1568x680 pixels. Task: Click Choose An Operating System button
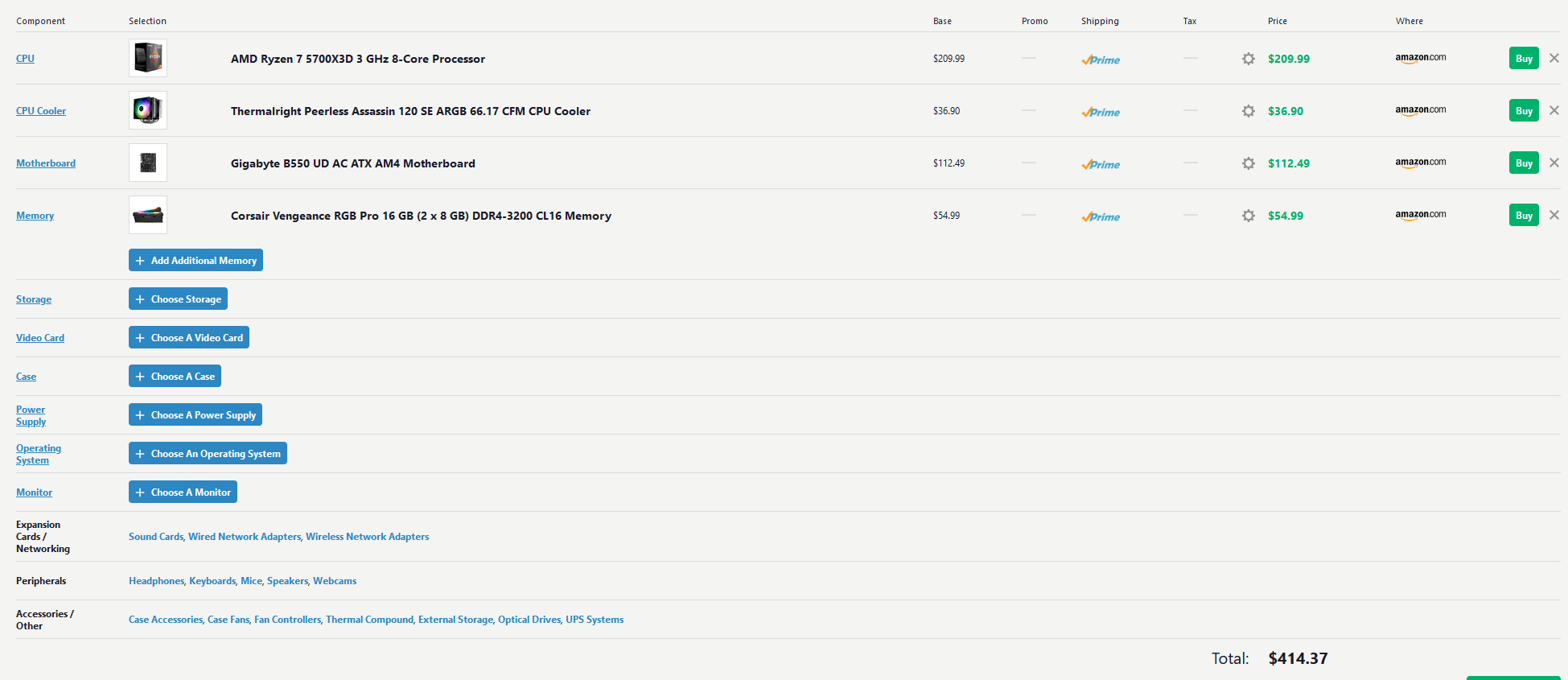(x=208, y=453)
